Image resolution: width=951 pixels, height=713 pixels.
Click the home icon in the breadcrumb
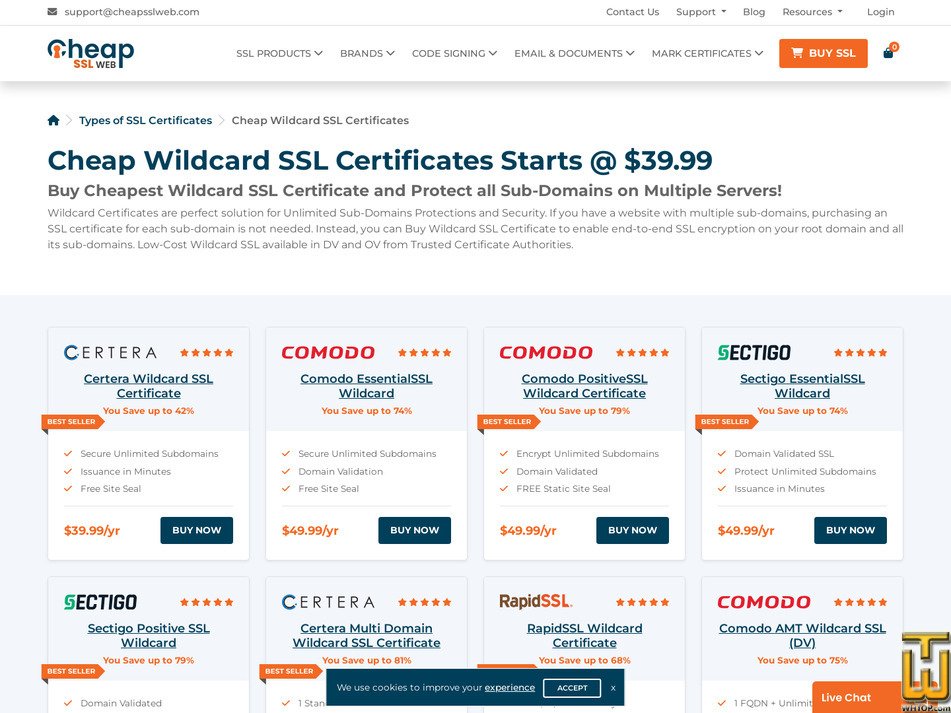tap(53, 120)
